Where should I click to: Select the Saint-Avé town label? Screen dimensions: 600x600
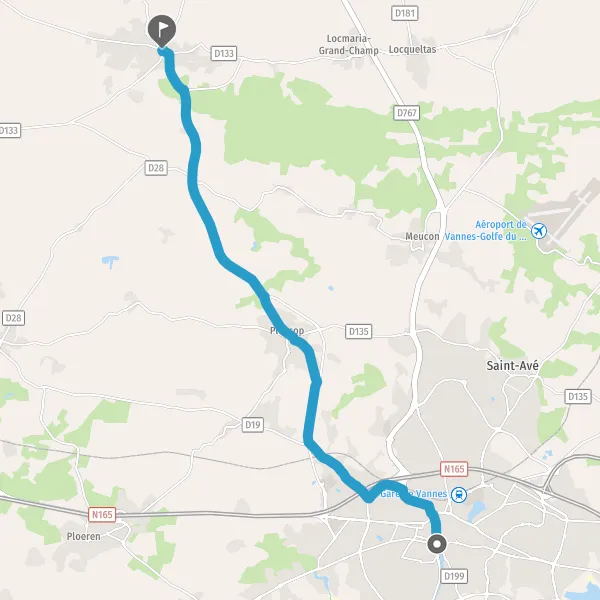coord(512,365)
